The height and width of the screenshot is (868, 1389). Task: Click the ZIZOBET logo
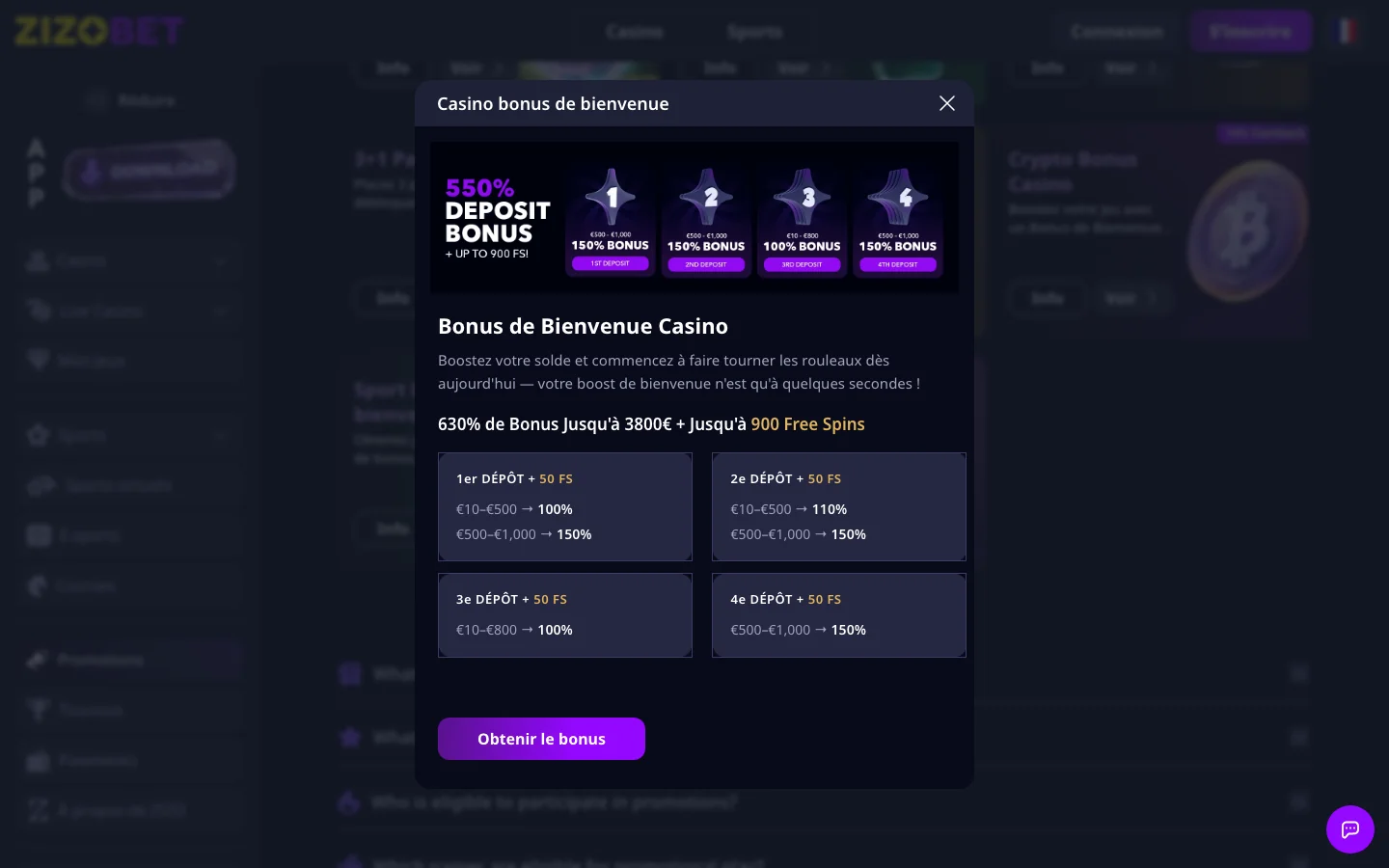point(98,31)
